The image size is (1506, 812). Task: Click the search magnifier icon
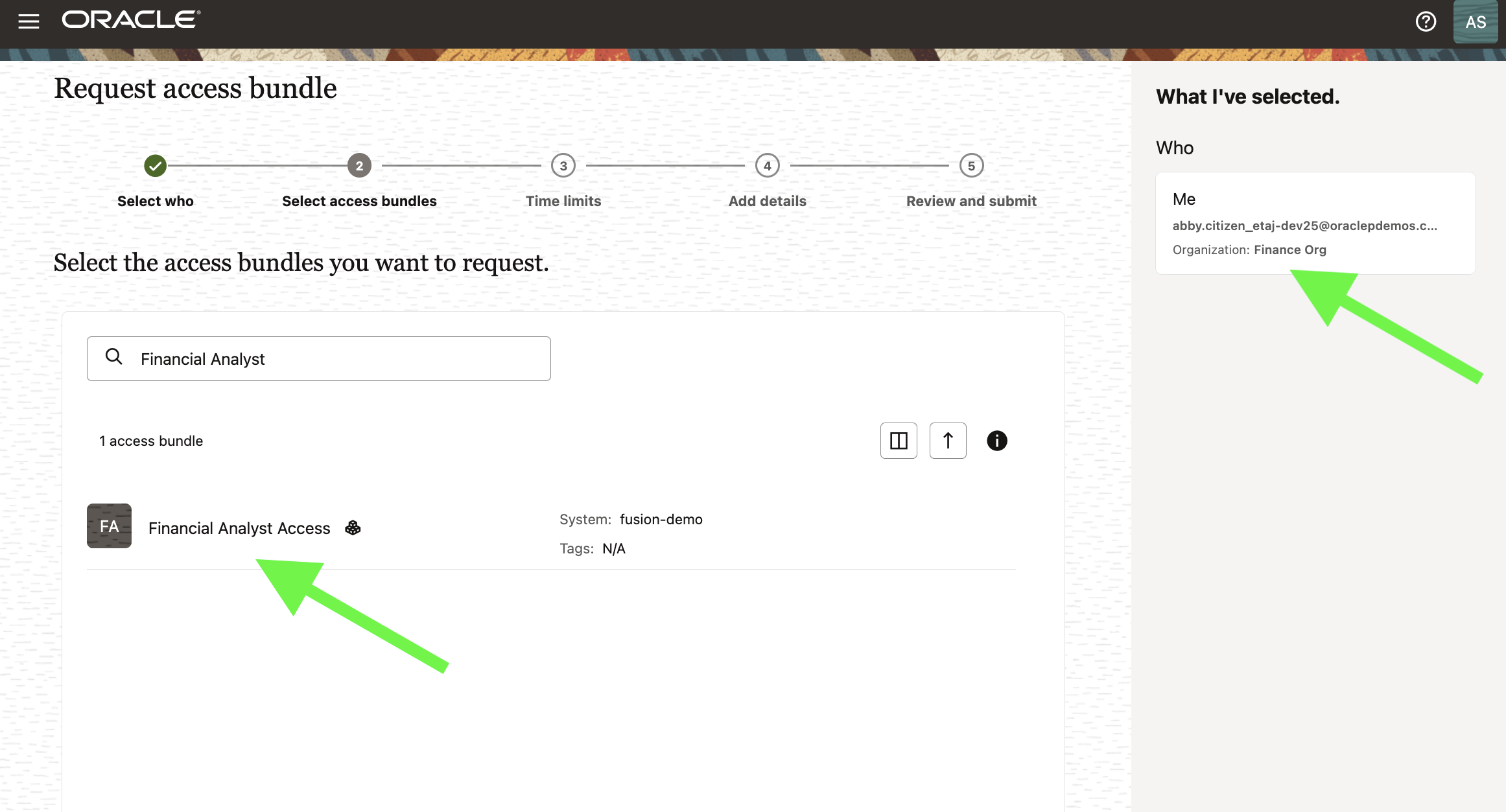[x=114, y=357]
